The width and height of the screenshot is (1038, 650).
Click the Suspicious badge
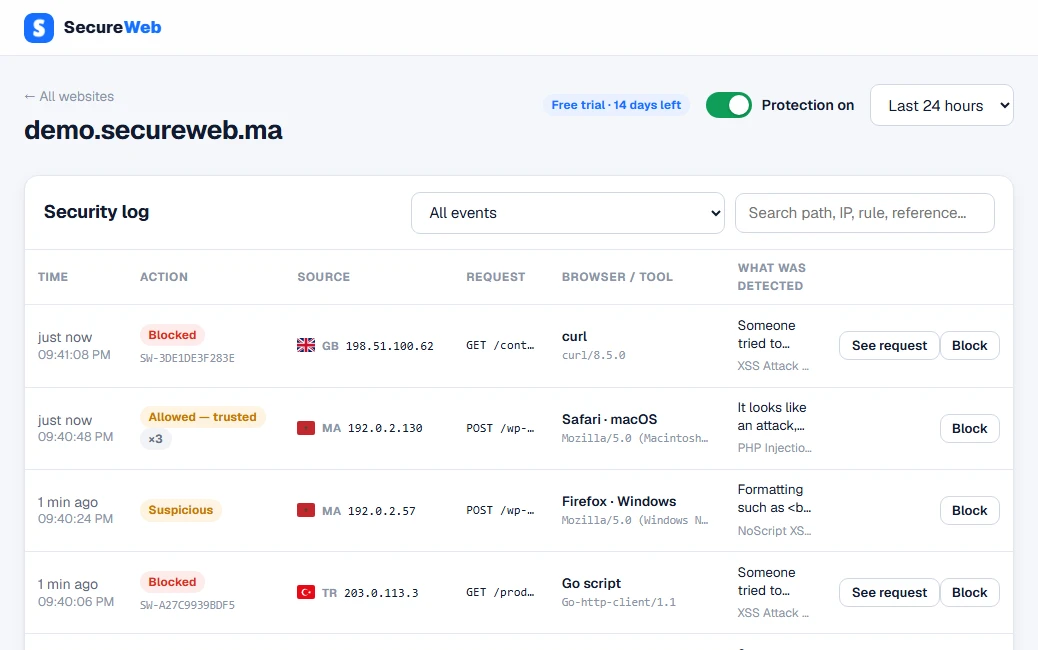(181, 510)
